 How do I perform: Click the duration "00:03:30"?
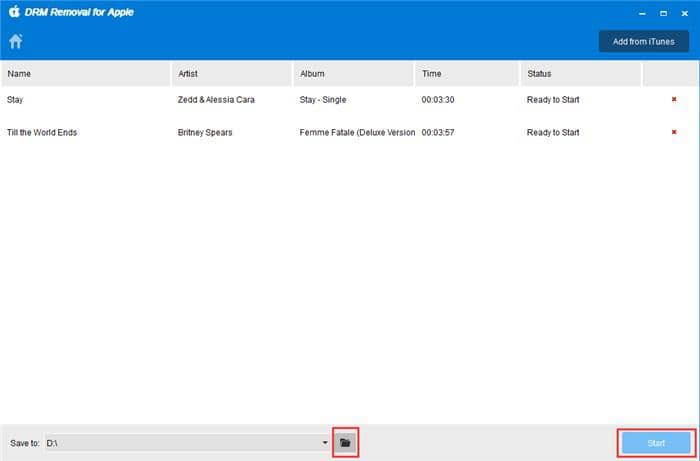click(438, 100)
